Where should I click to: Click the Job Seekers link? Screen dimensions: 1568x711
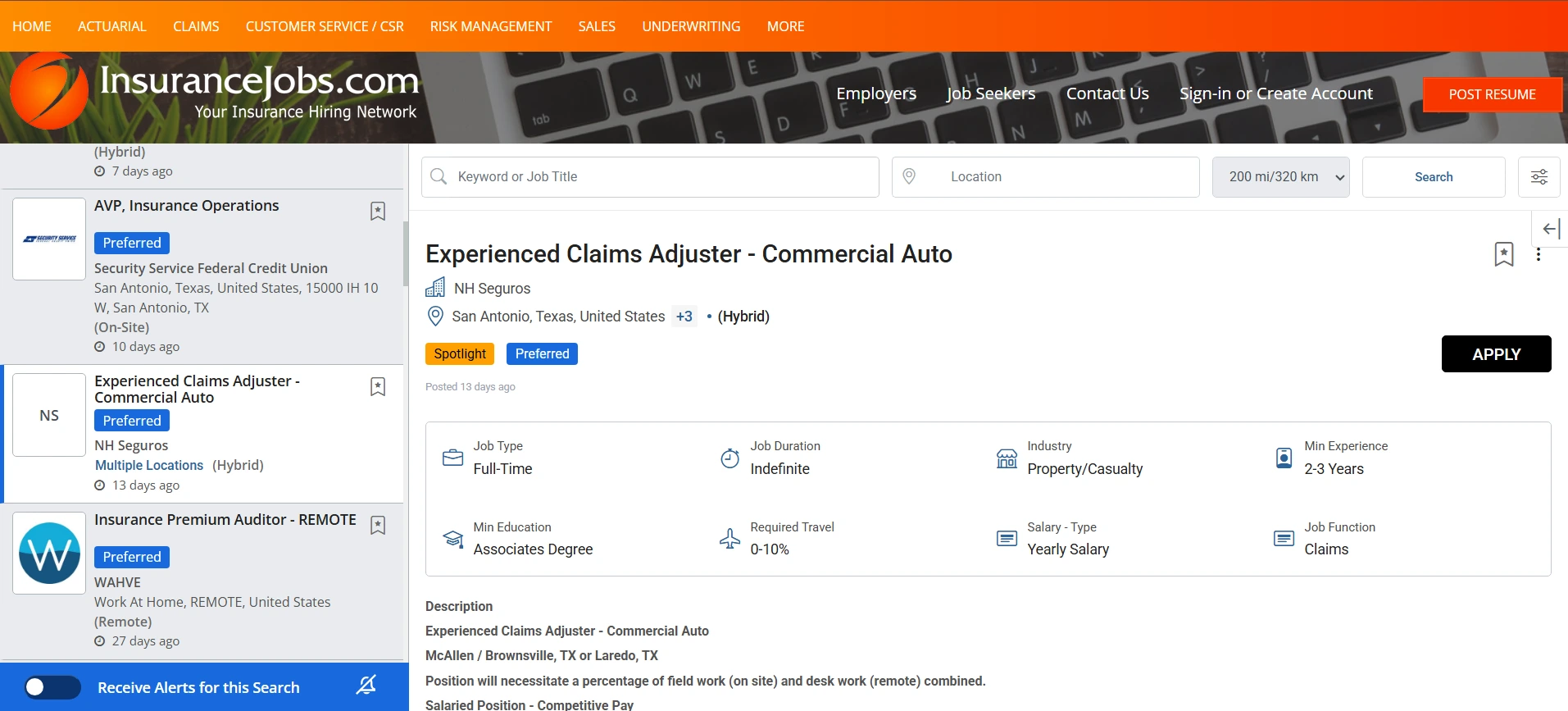click(991, 93)
